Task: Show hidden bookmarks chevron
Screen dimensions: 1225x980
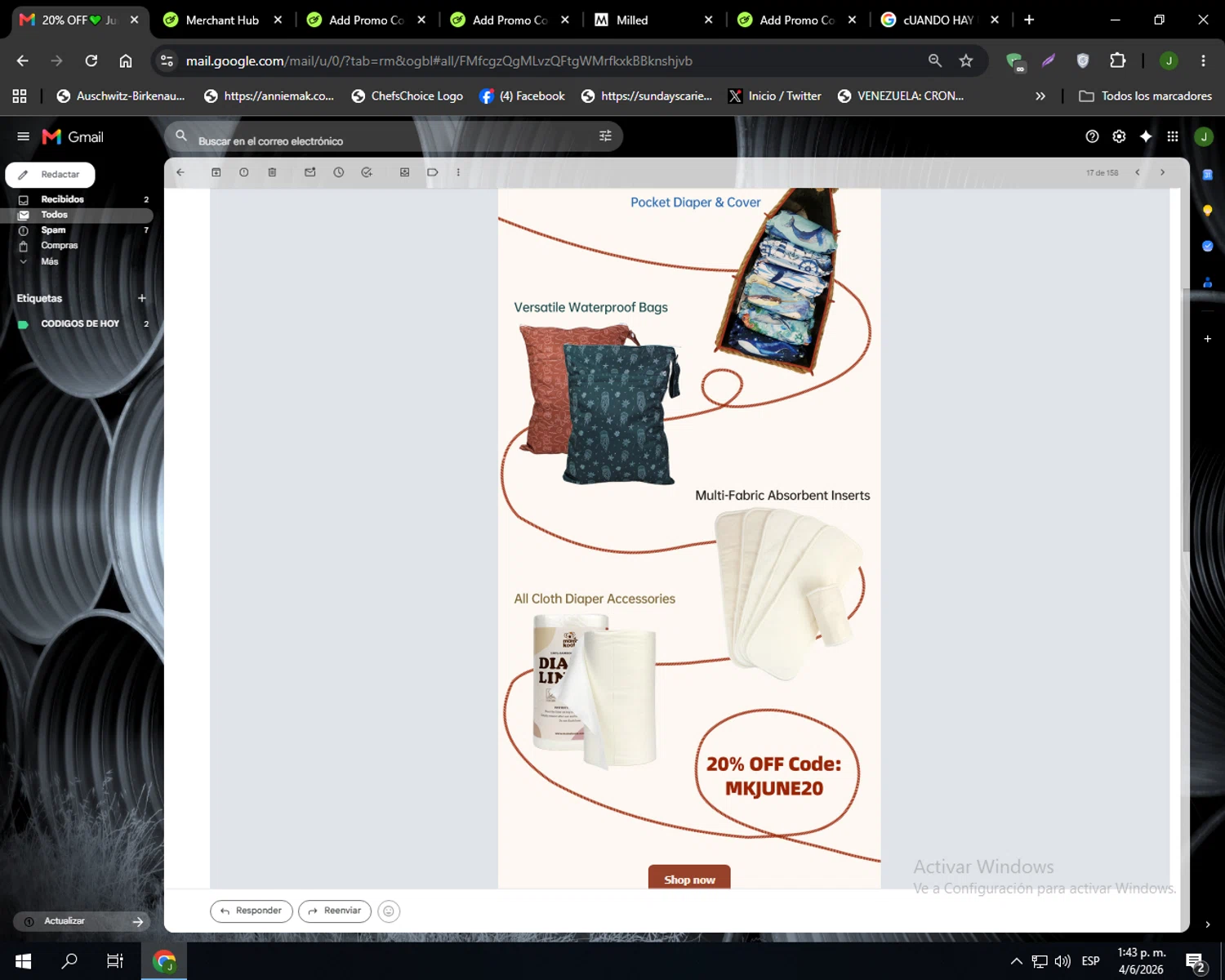Action: click(1040, 96)
